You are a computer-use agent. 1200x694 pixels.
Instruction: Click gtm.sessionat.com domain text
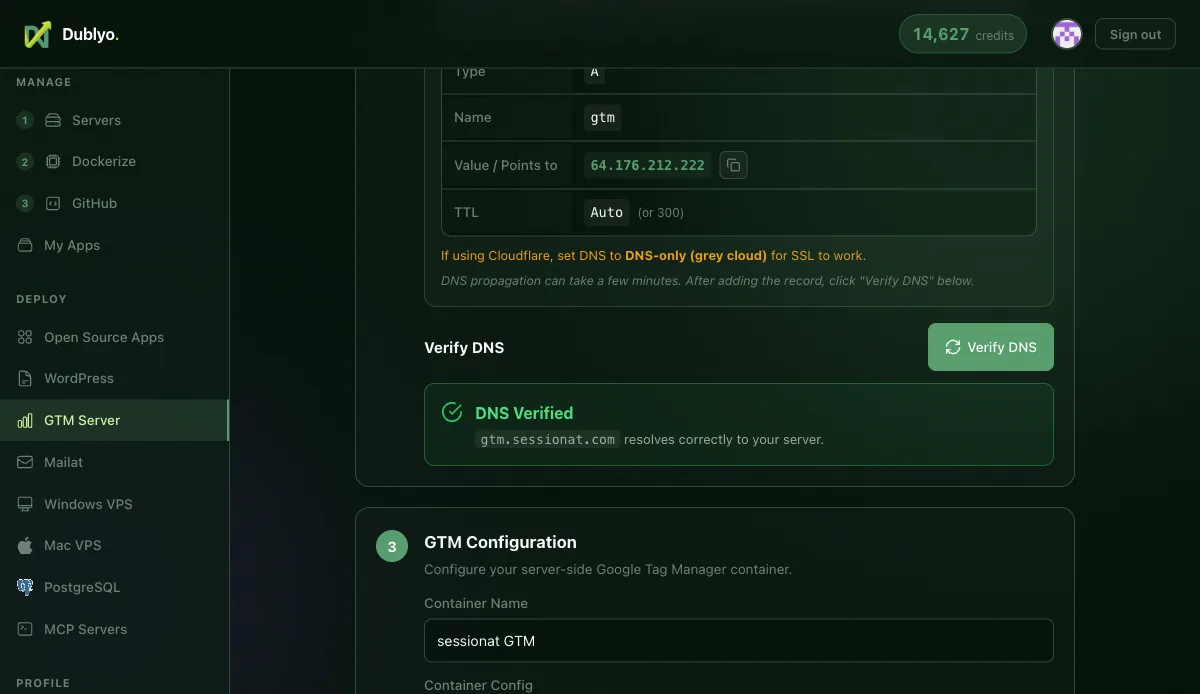coord(547,439)
